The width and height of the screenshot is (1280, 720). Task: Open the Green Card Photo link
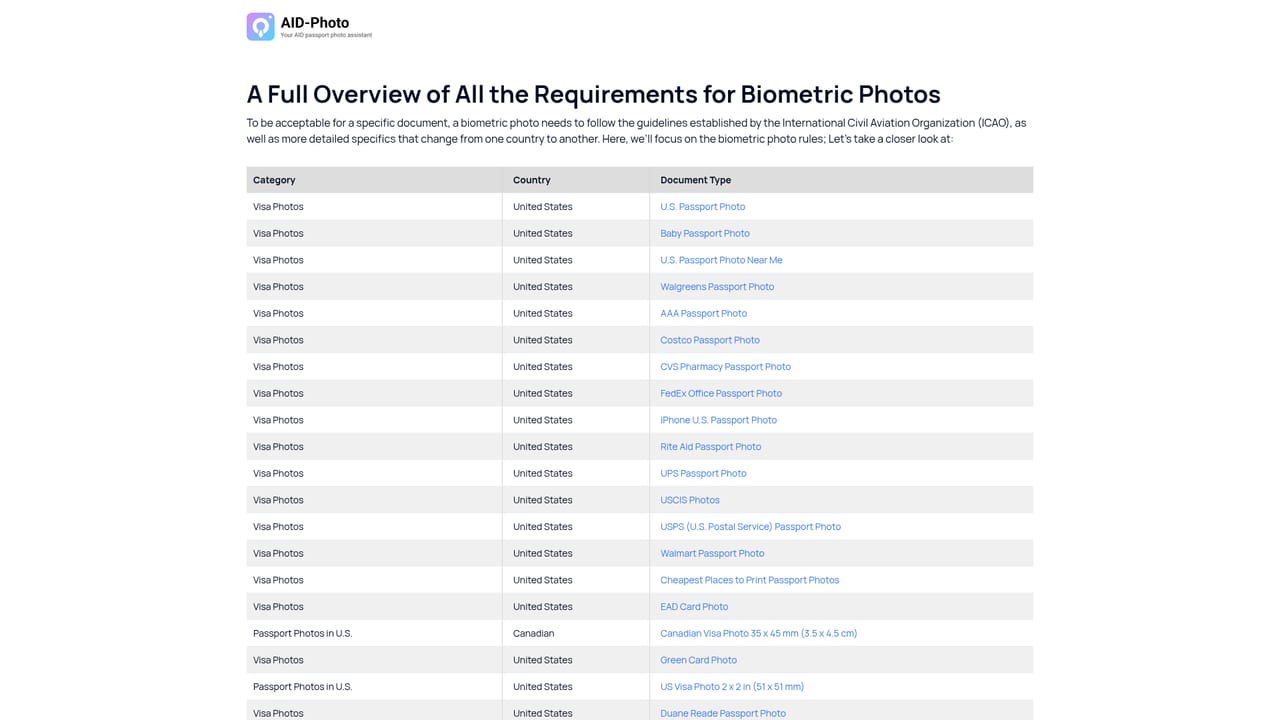click(x=698, y=660)
